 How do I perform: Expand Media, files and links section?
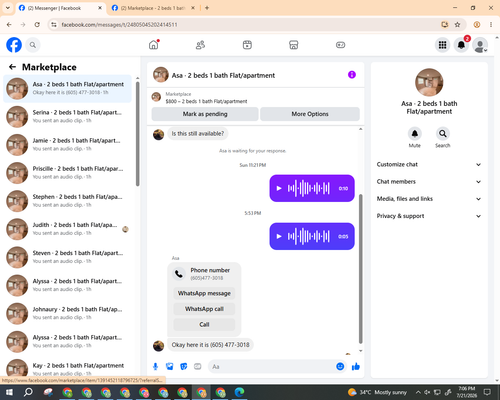(429, 199)
